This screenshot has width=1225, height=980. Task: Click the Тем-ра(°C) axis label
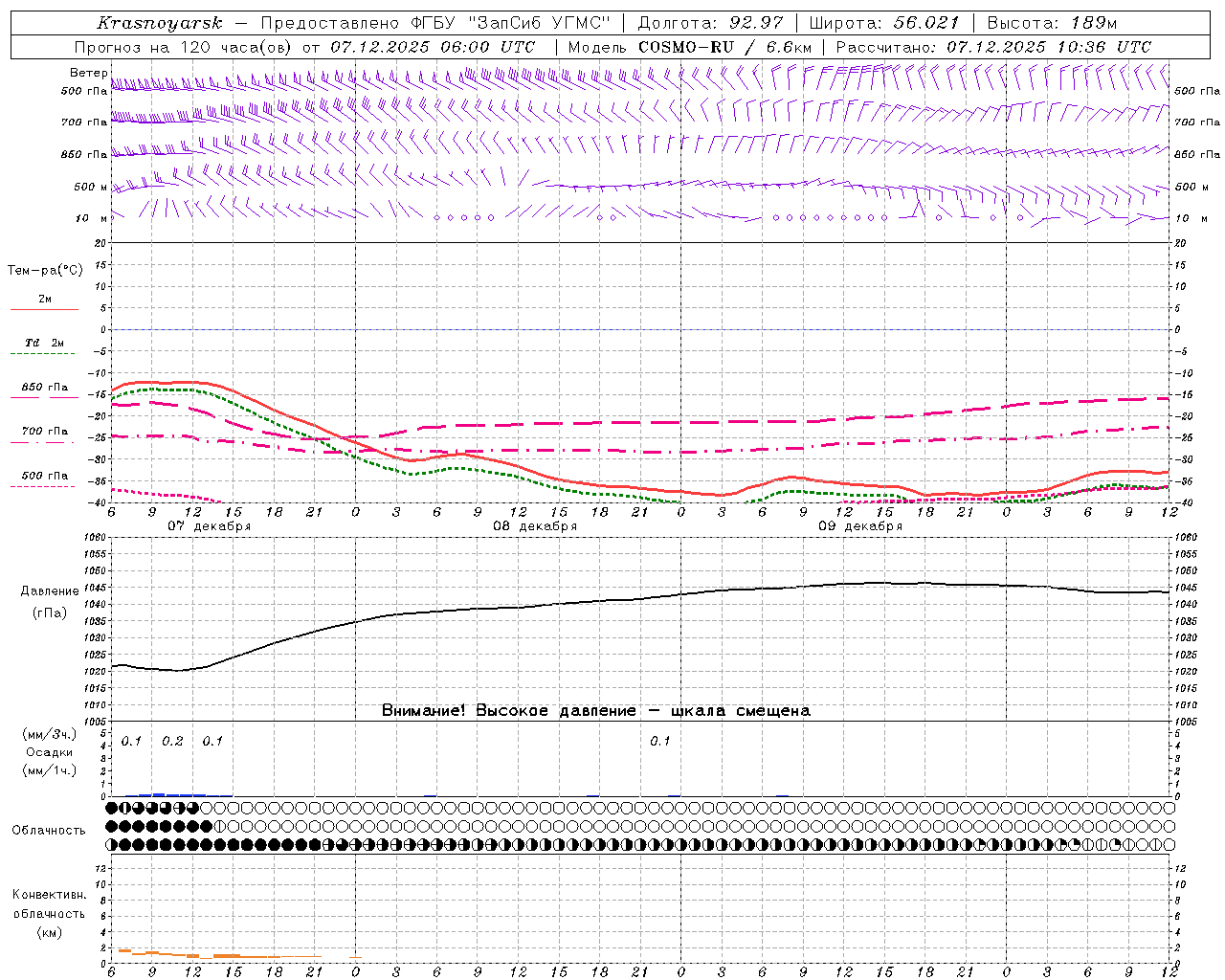[x=45, y=271]
